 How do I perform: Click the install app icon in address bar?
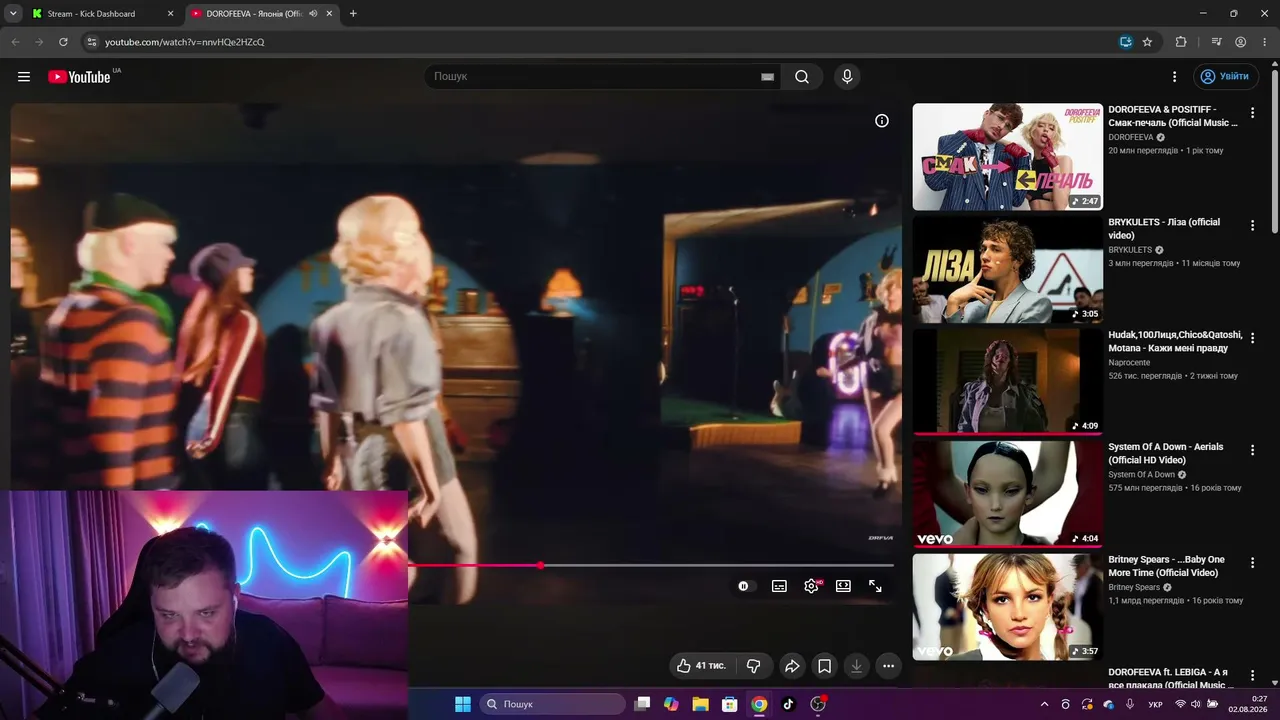point(1125,42)
